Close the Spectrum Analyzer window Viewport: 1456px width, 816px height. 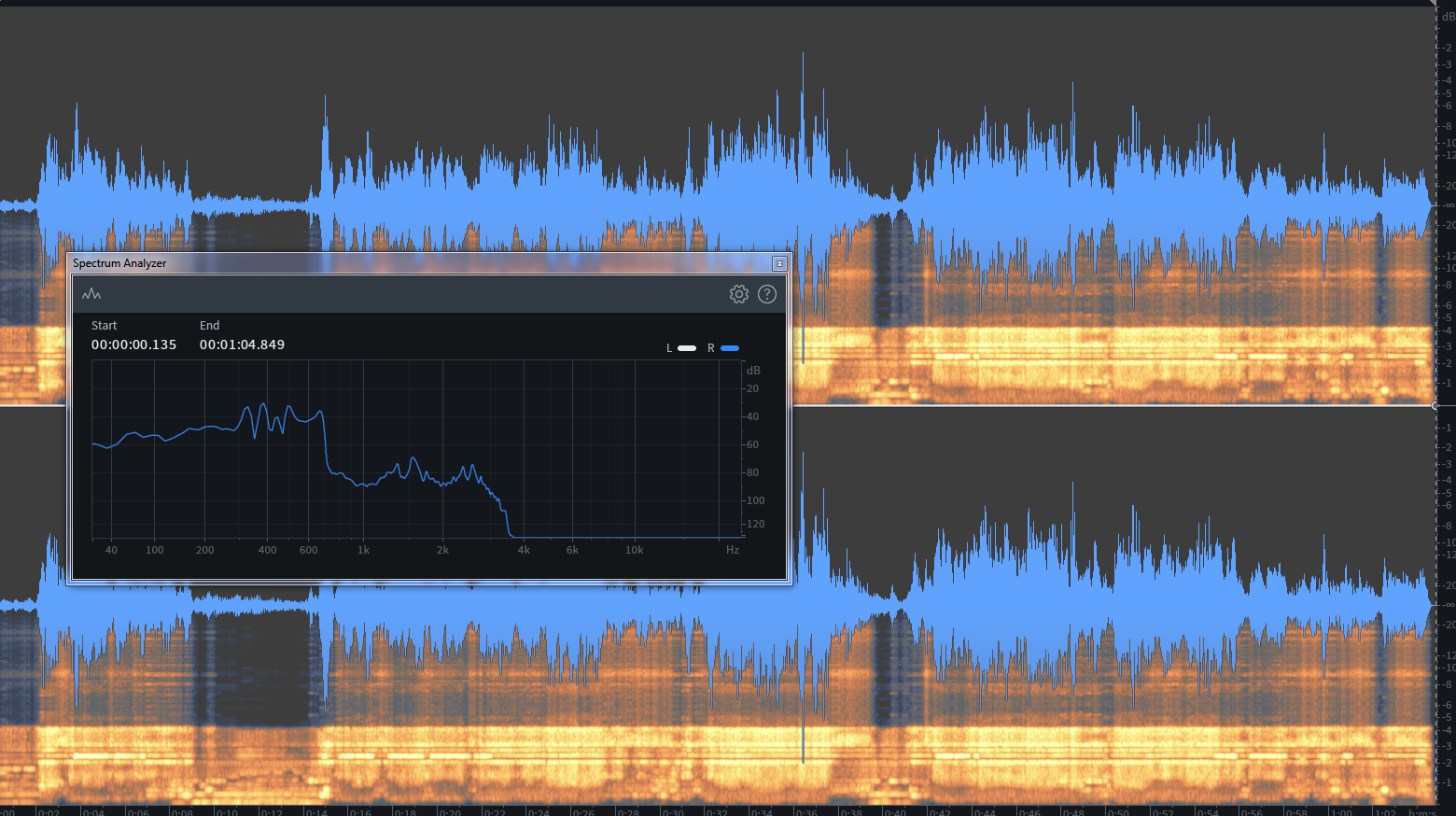[x=779, y=264]
